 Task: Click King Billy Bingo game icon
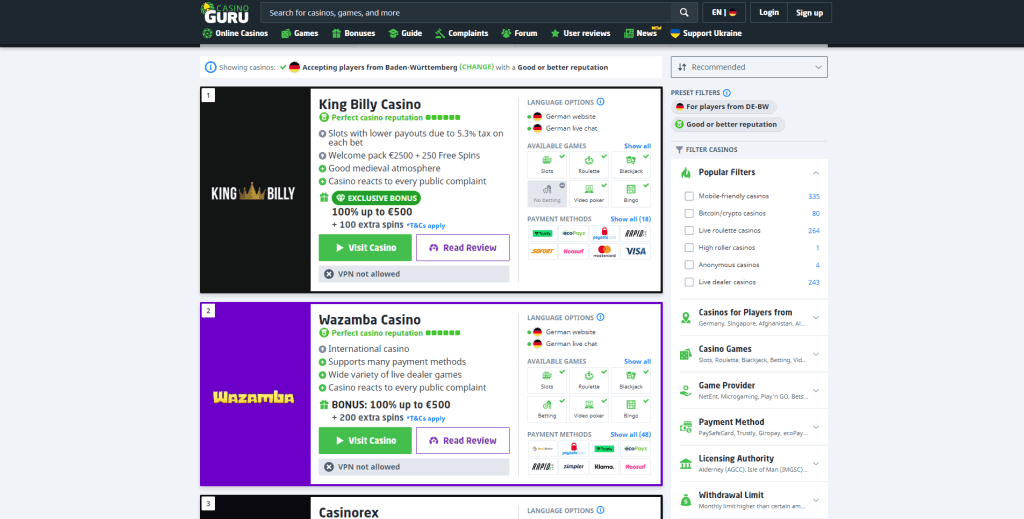click(631, 194)
